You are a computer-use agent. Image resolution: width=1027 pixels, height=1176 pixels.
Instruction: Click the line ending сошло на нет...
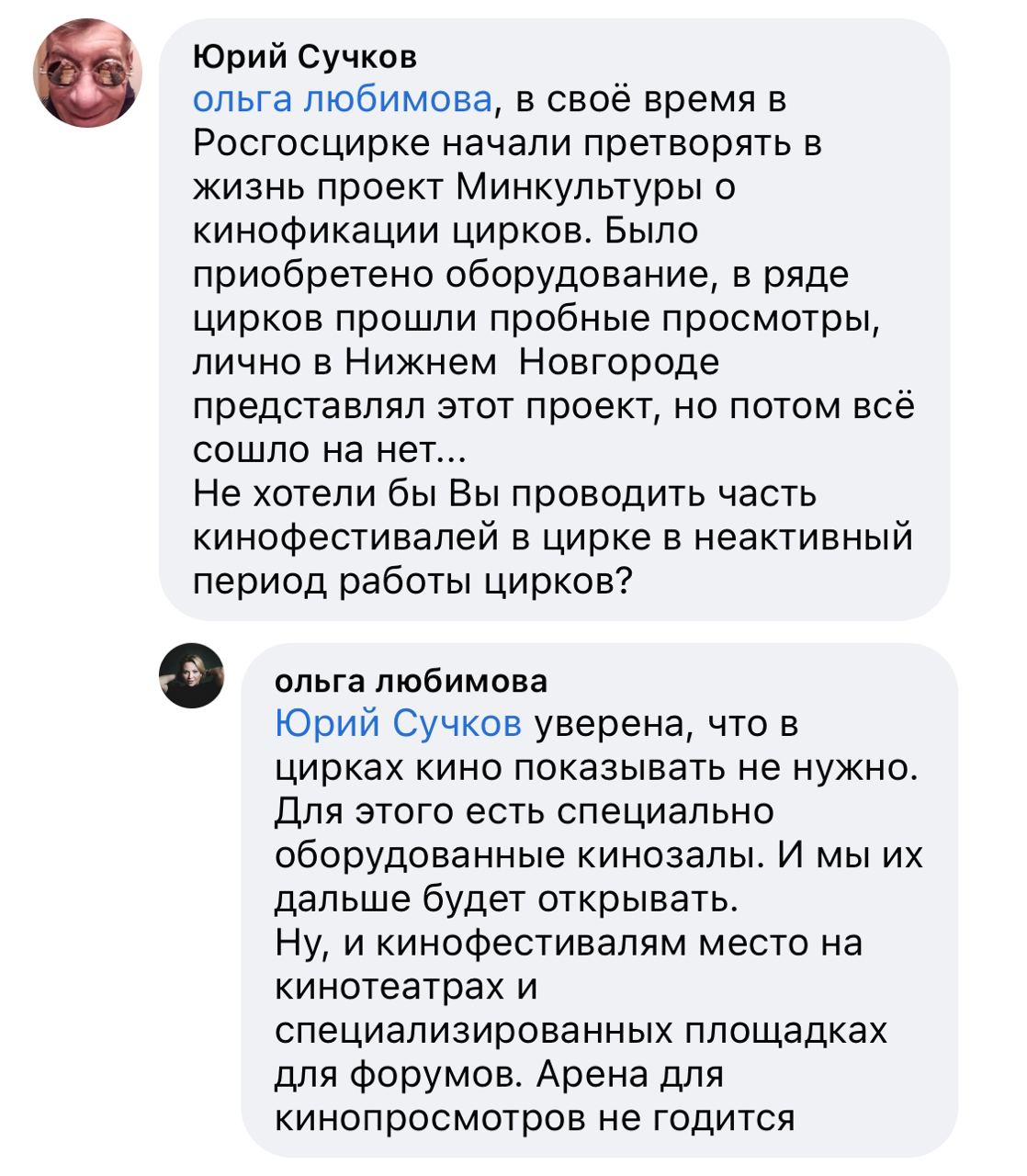[330, 450]
